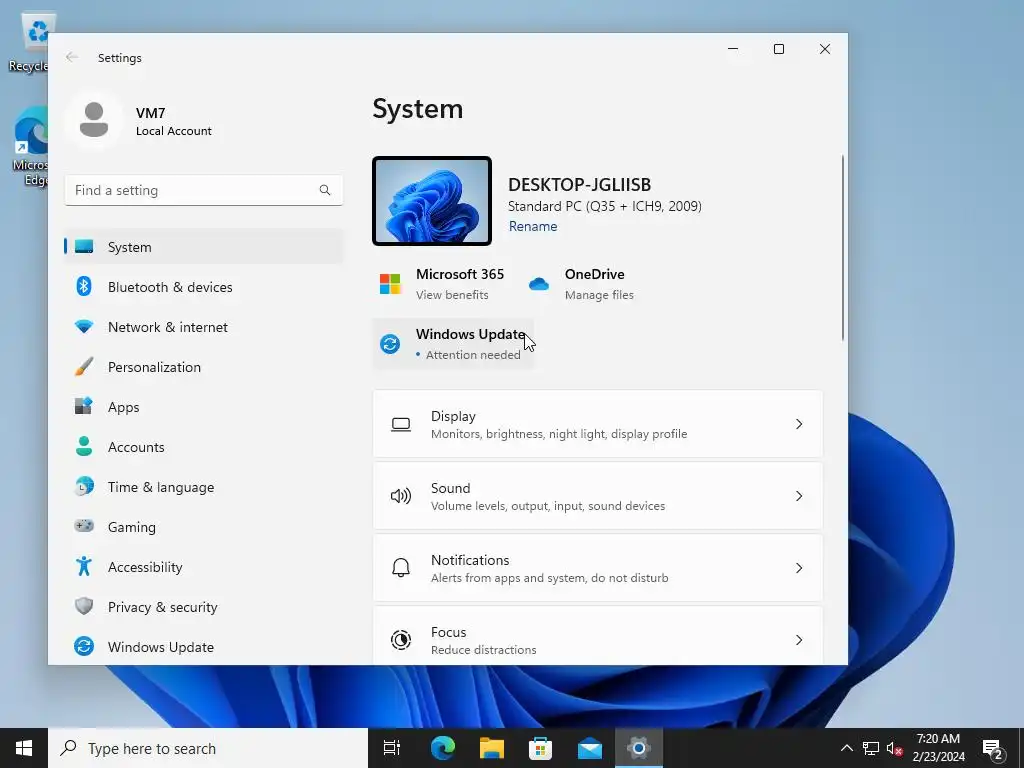Open Gaming settings

[x=203, y=526]
